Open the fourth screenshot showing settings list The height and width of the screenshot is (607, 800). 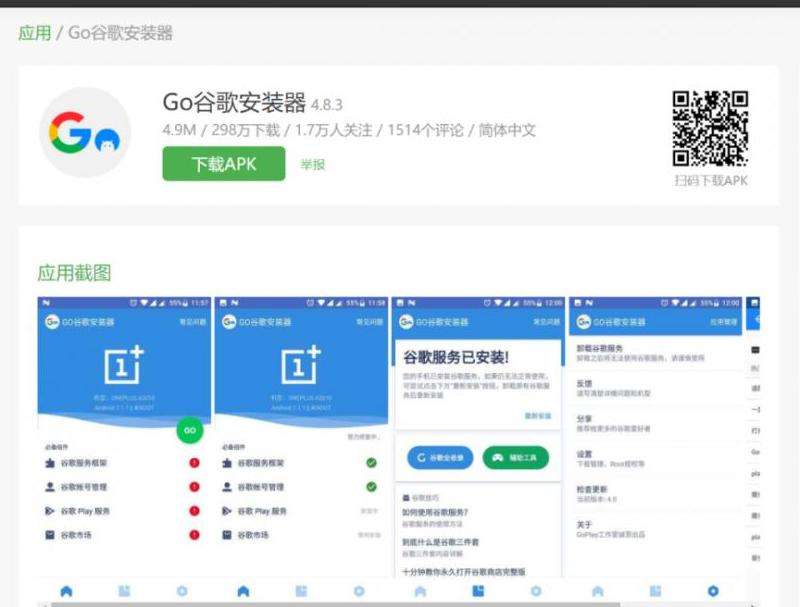coord(655,449)
